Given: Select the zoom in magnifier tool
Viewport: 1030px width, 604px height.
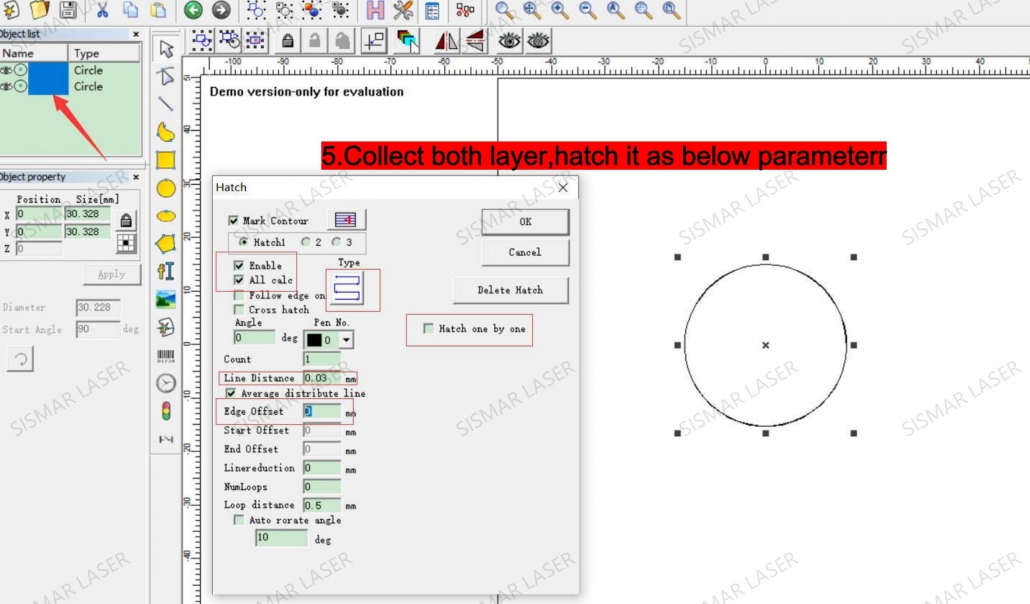Looking at the screenshot, I should tap(557, 11).
